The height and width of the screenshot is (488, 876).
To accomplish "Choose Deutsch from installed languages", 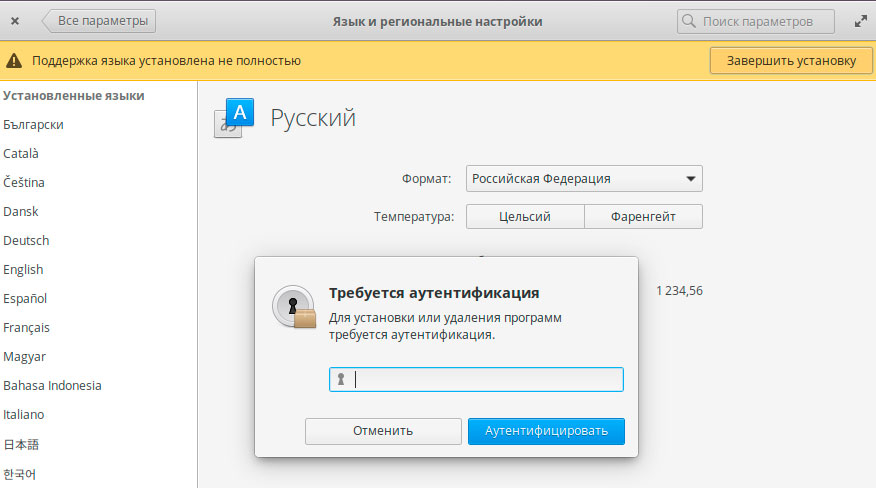I will point(26,241).
